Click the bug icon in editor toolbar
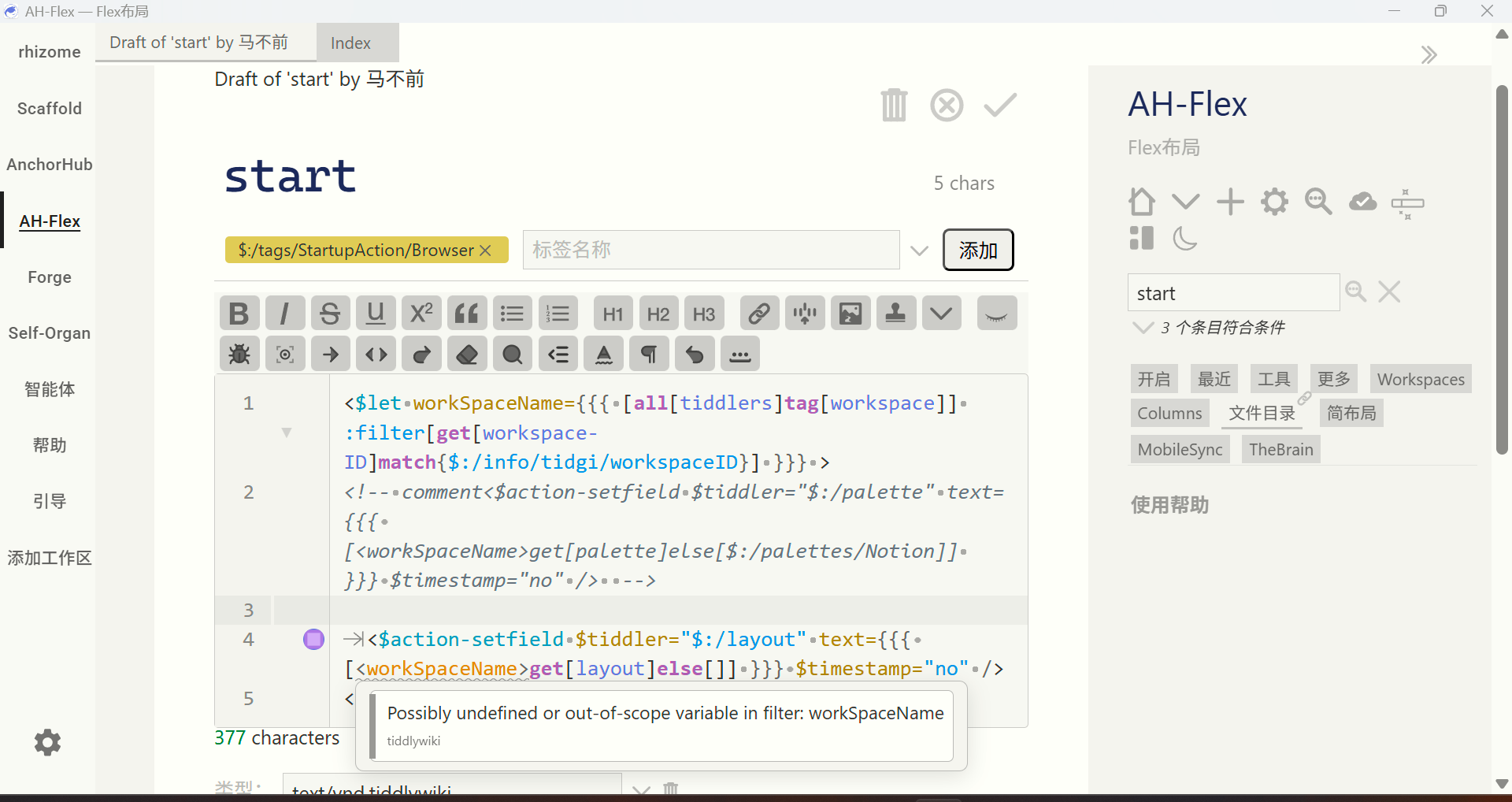This screenshot has height=802, width=1512. point(239,355)
